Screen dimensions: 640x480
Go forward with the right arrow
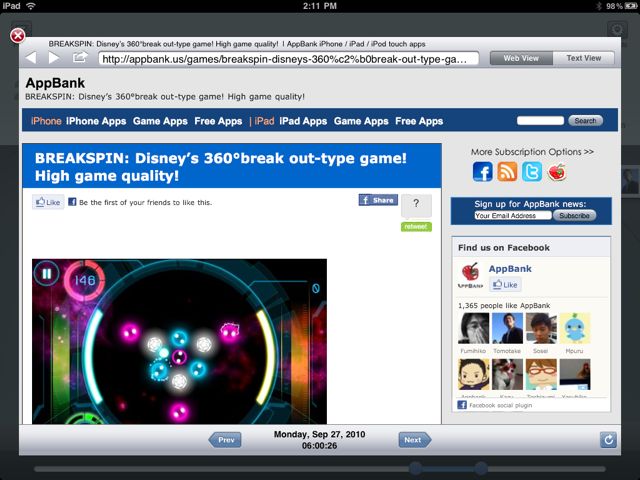pos(54,58)
